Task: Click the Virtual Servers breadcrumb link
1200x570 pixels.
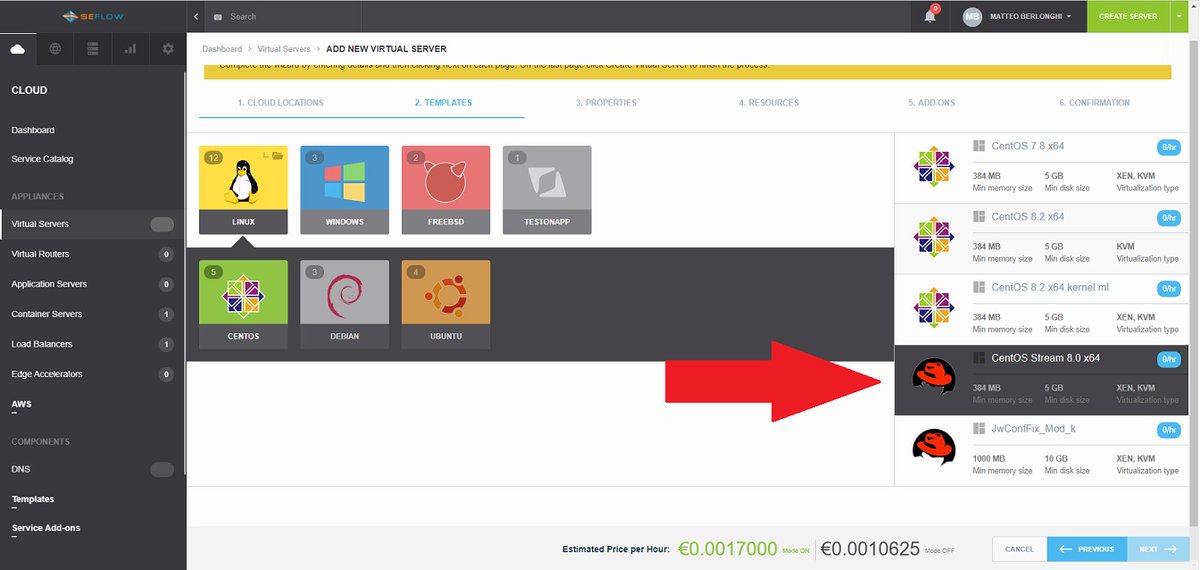Action: pos(282,48)
